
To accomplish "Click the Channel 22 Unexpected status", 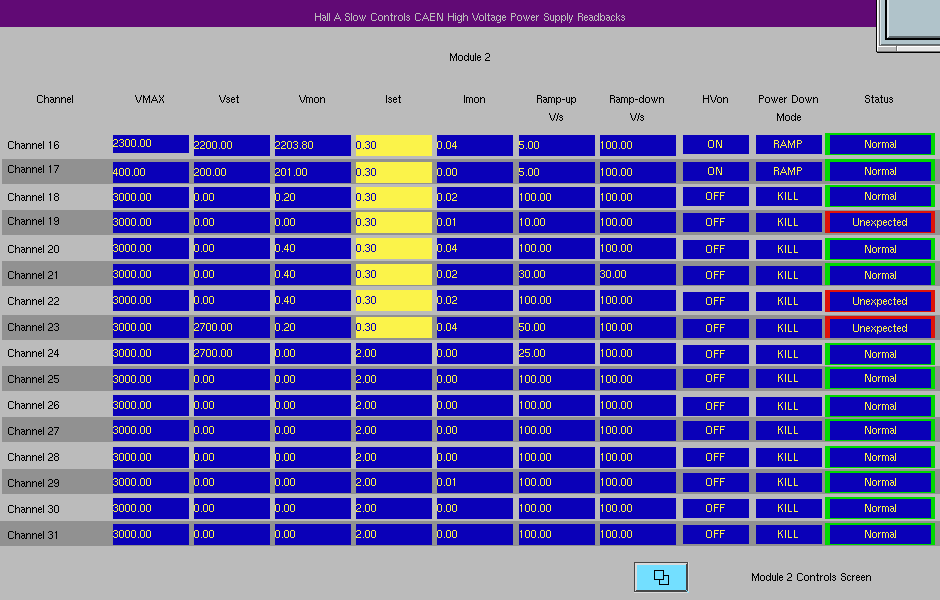I will (x=879, y=301).
